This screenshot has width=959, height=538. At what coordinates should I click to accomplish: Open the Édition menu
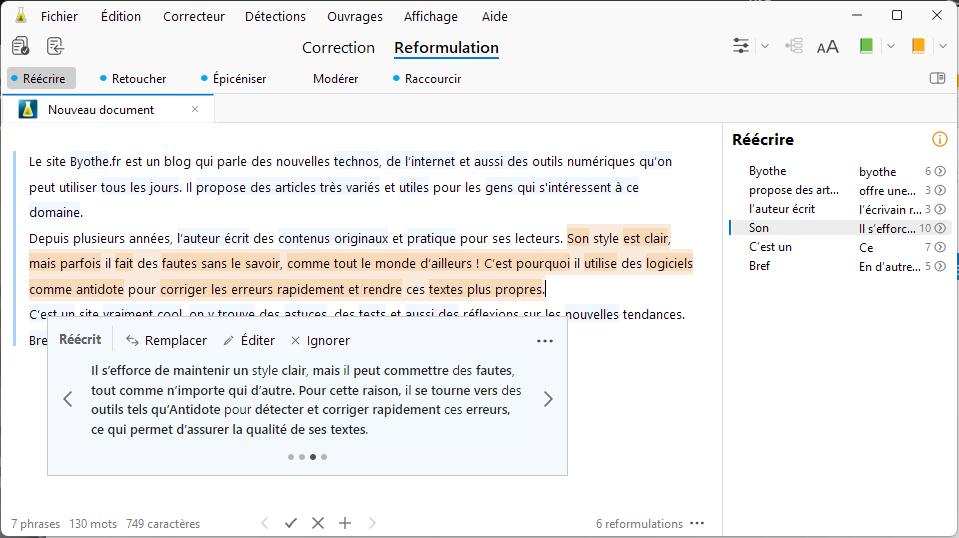(x=120, y=17)
